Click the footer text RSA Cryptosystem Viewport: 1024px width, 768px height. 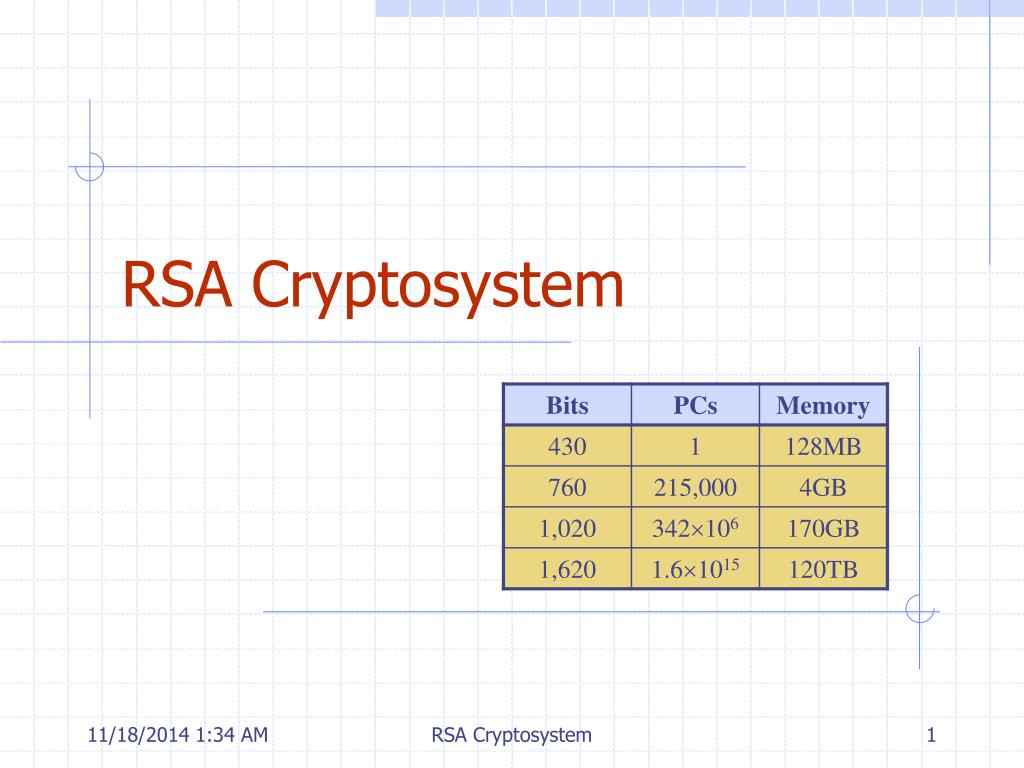(x=511, y=735)
